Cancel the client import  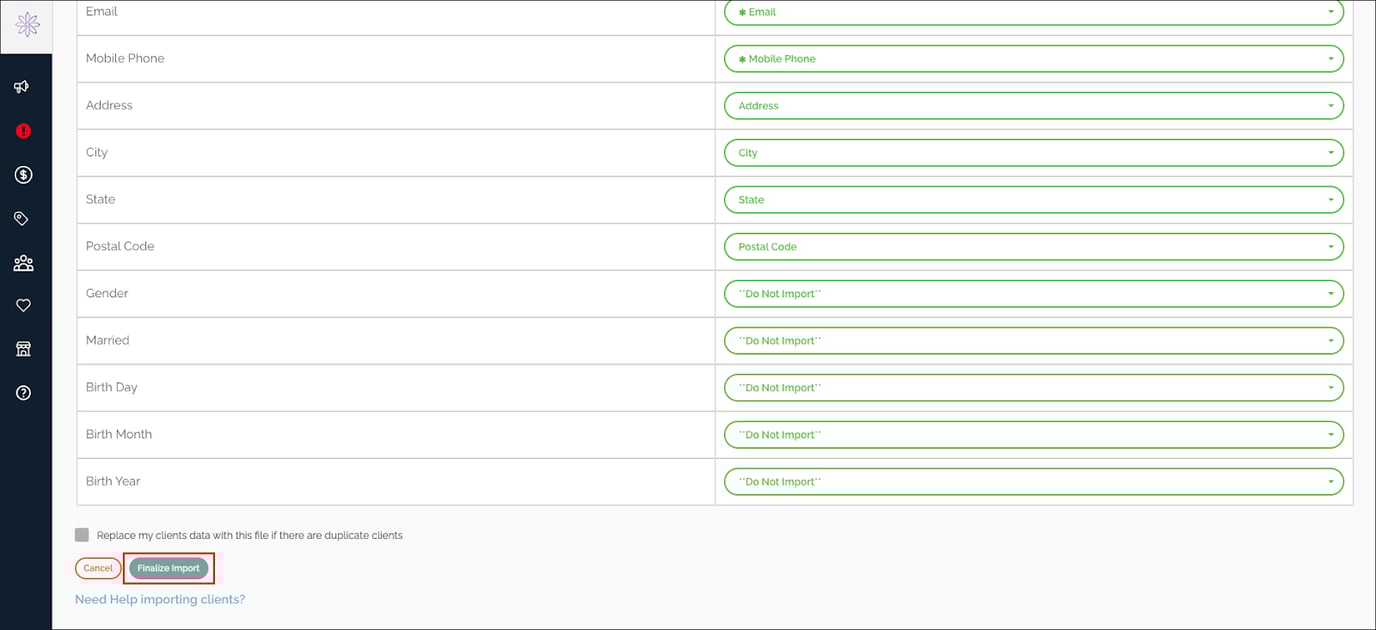click(97, 567)
